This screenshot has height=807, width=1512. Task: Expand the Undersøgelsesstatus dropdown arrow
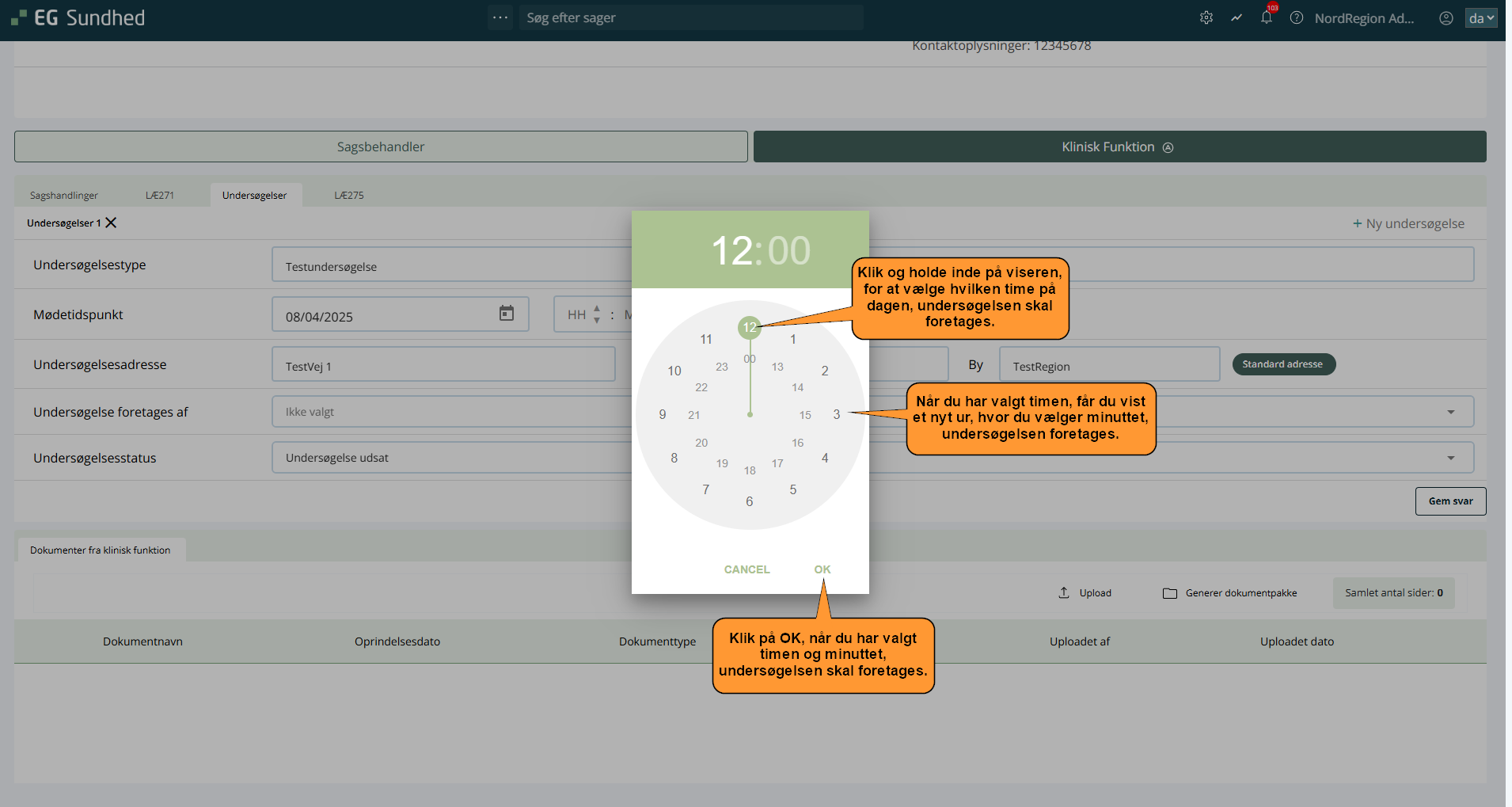click(x=1450, y=458)
